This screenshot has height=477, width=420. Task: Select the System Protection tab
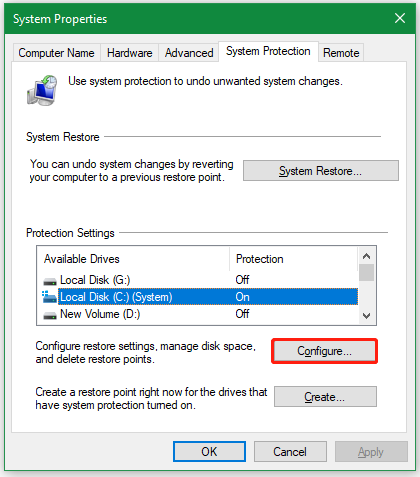click(x=268, y=51)
